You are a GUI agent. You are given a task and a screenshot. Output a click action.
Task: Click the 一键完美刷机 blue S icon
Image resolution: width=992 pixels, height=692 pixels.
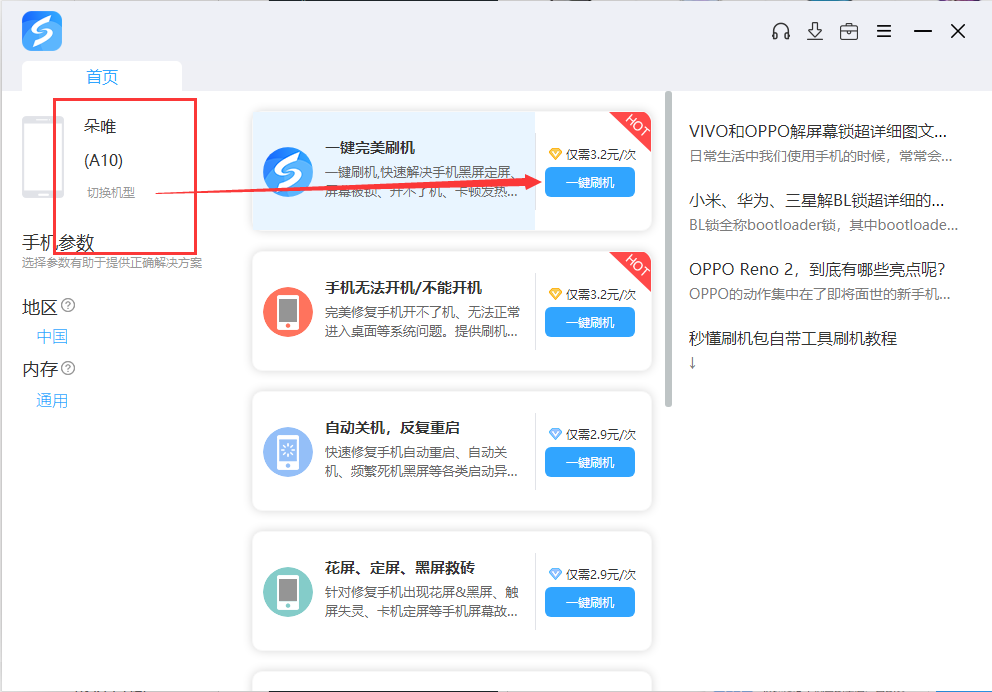[288, 172]
